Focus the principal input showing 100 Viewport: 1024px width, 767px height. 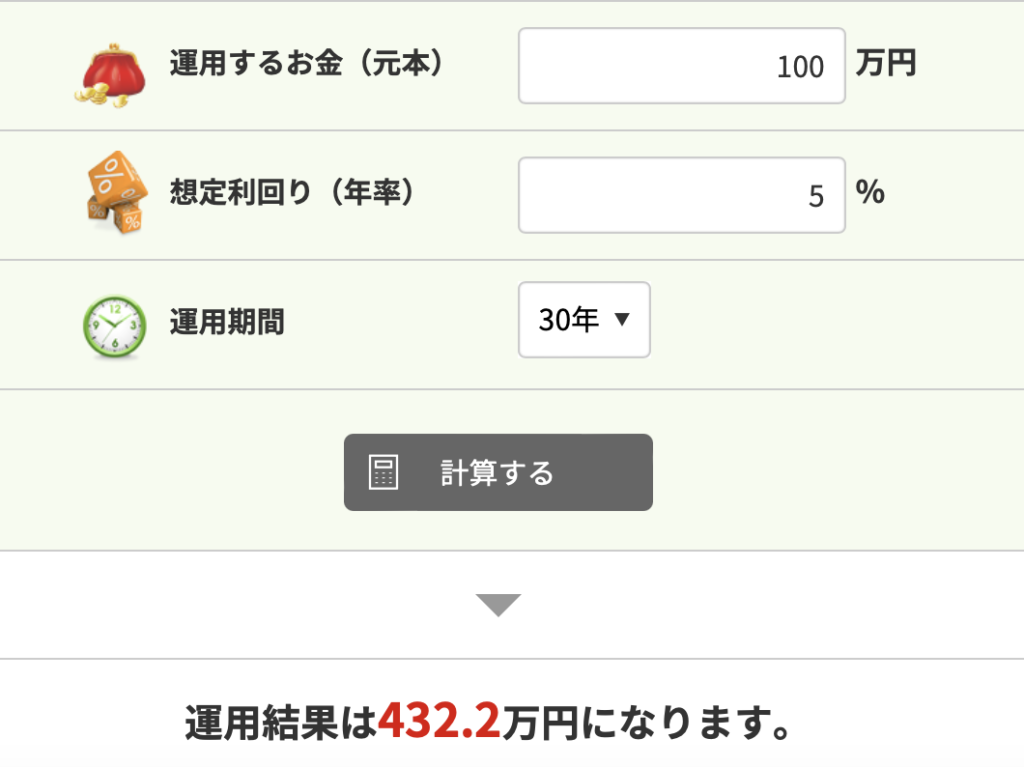coord(682,65)
